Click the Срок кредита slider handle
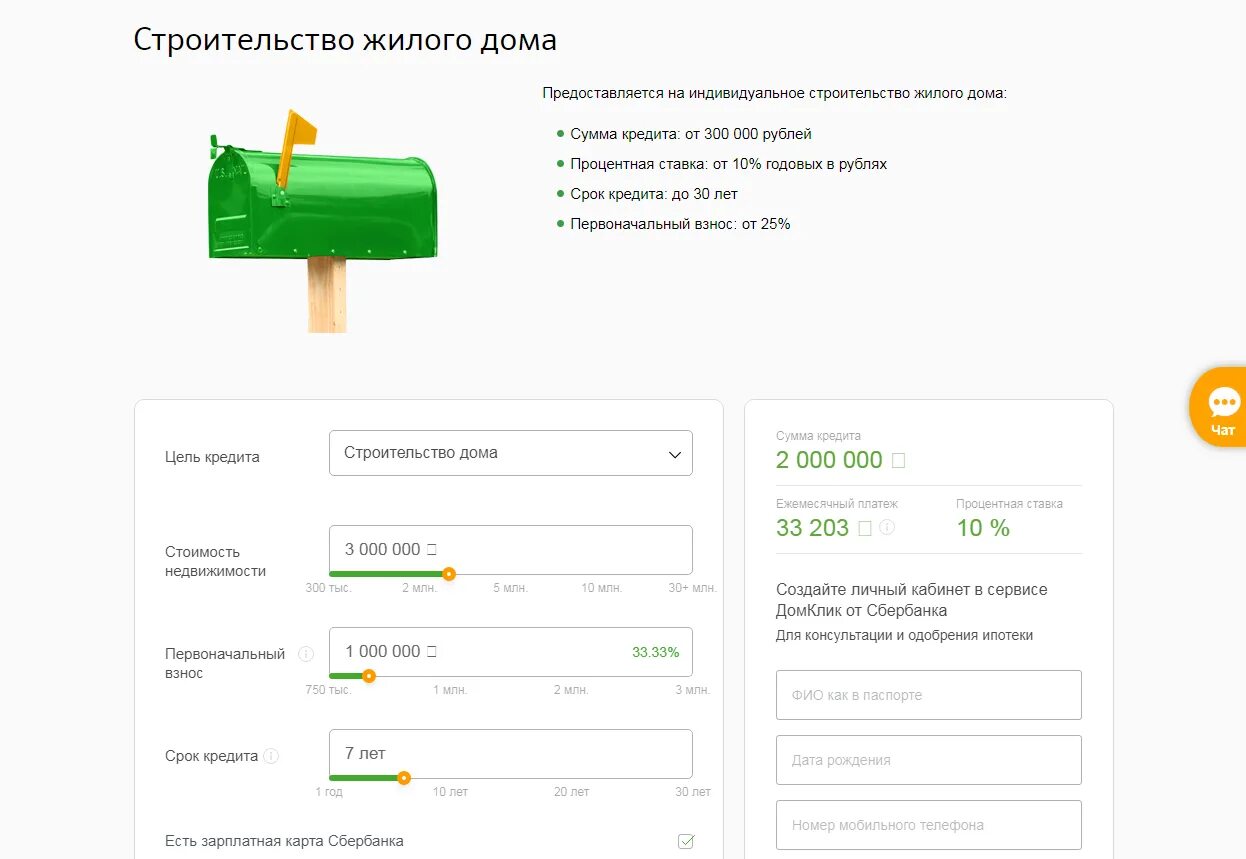1246x859 pixels. 404,778
